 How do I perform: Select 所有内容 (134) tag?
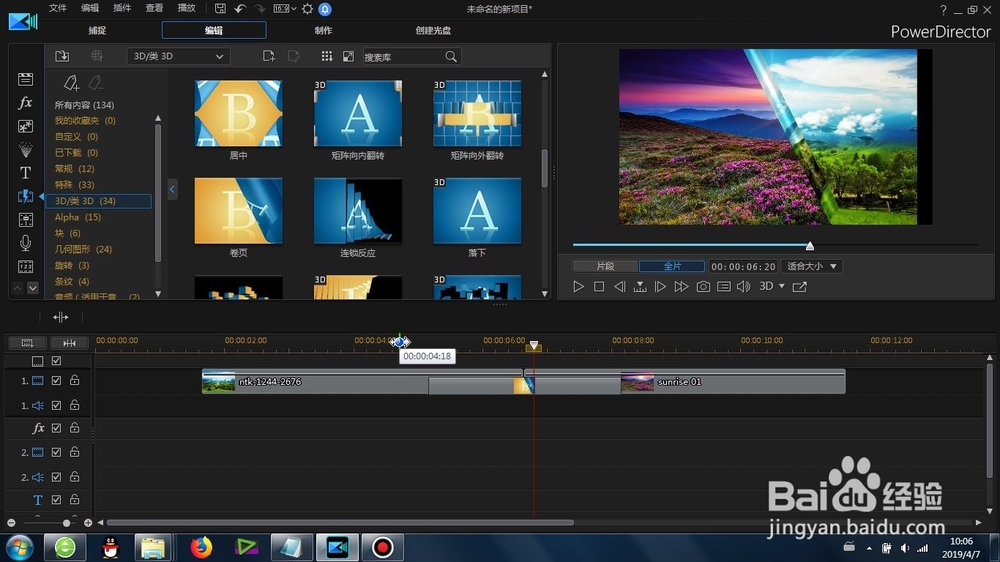[x=84, y=105]
